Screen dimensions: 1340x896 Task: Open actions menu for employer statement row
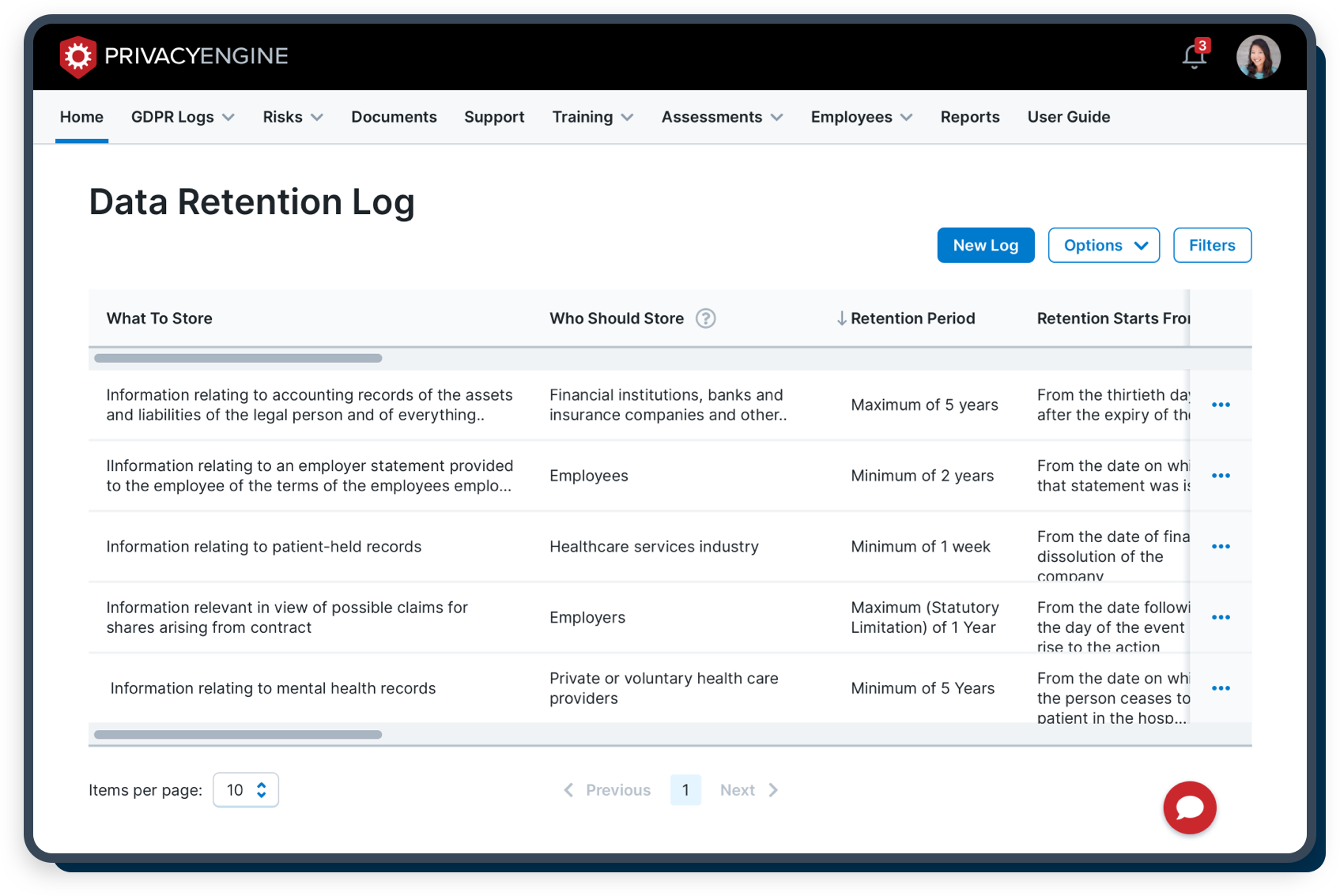(x=1221, y=476)
